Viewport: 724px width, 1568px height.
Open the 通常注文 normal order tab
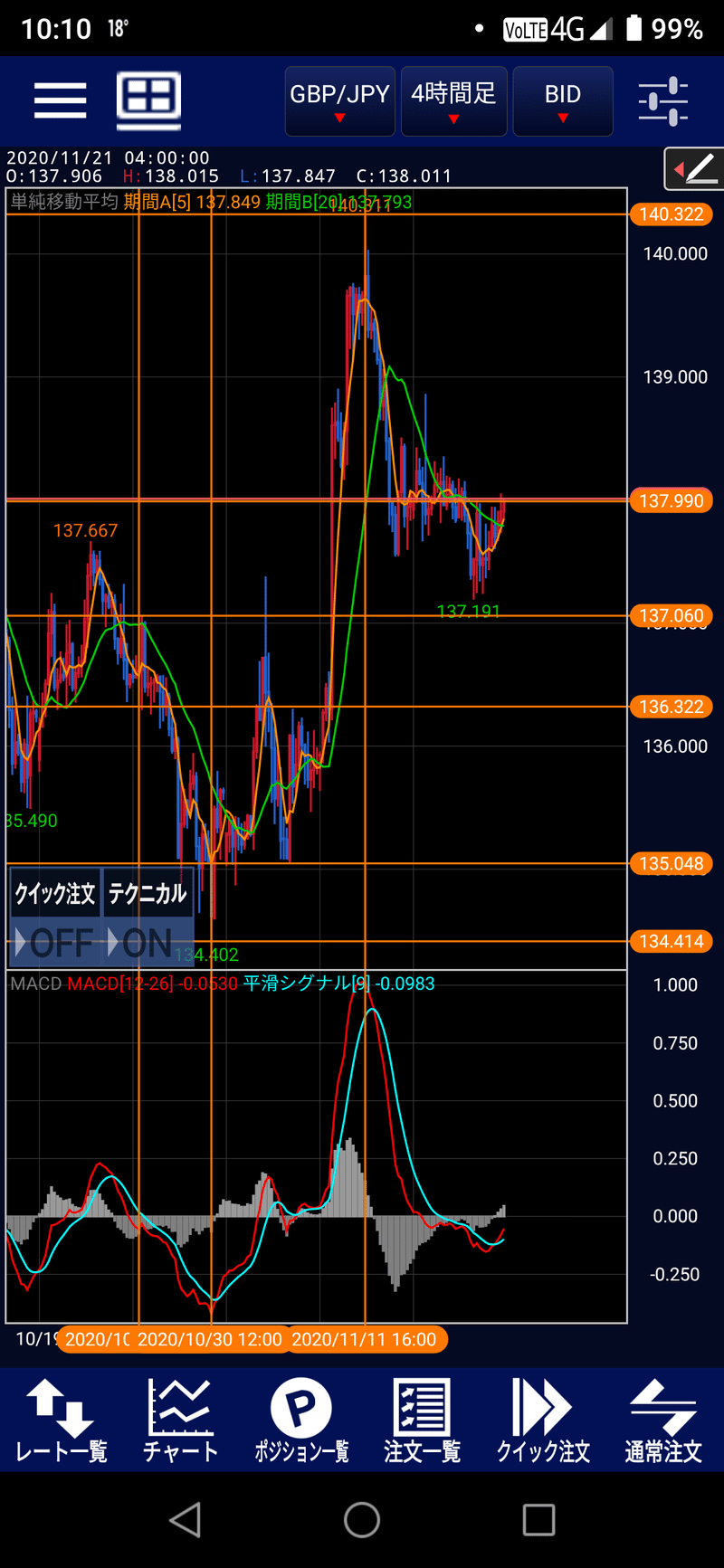coord(663,1421)
